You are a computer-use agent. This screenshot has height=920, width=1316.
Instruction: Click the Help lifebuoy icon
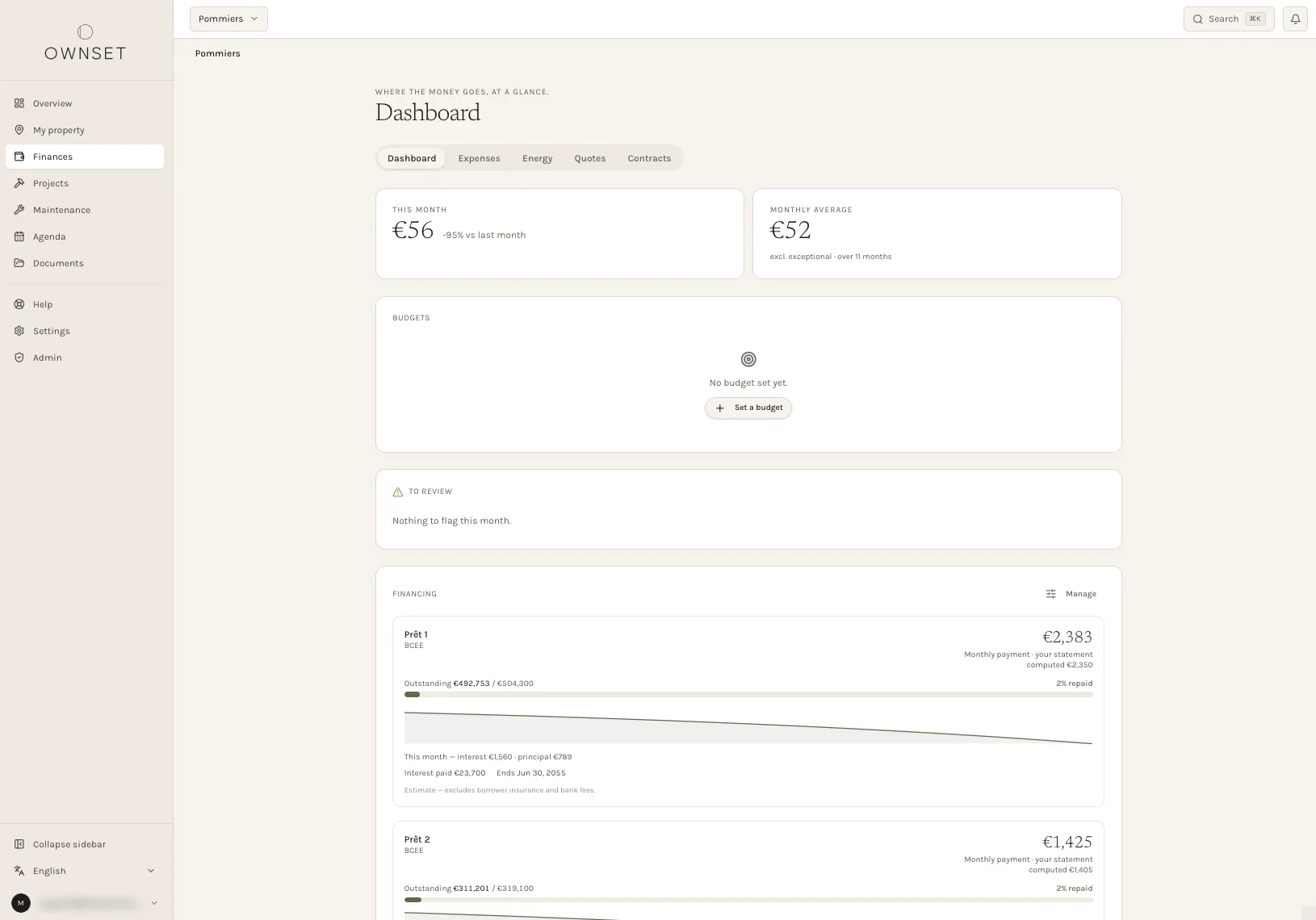click(19, 304)
